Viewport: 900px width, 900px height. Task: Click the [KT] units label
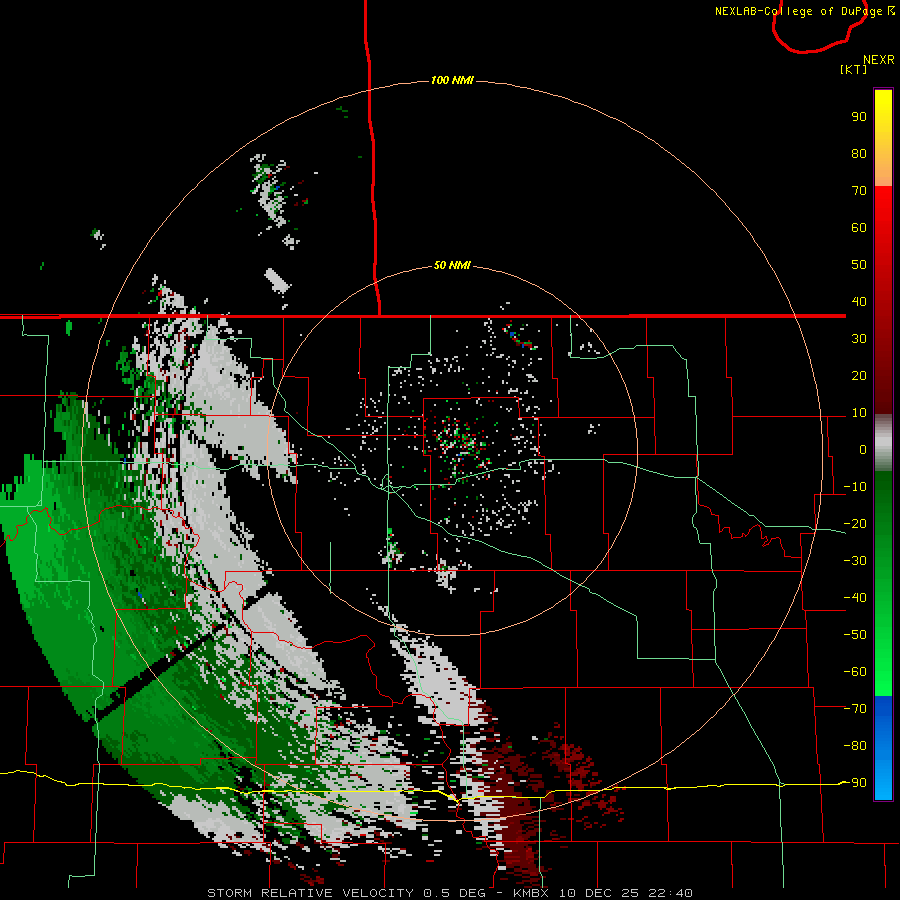click(854, 69)
